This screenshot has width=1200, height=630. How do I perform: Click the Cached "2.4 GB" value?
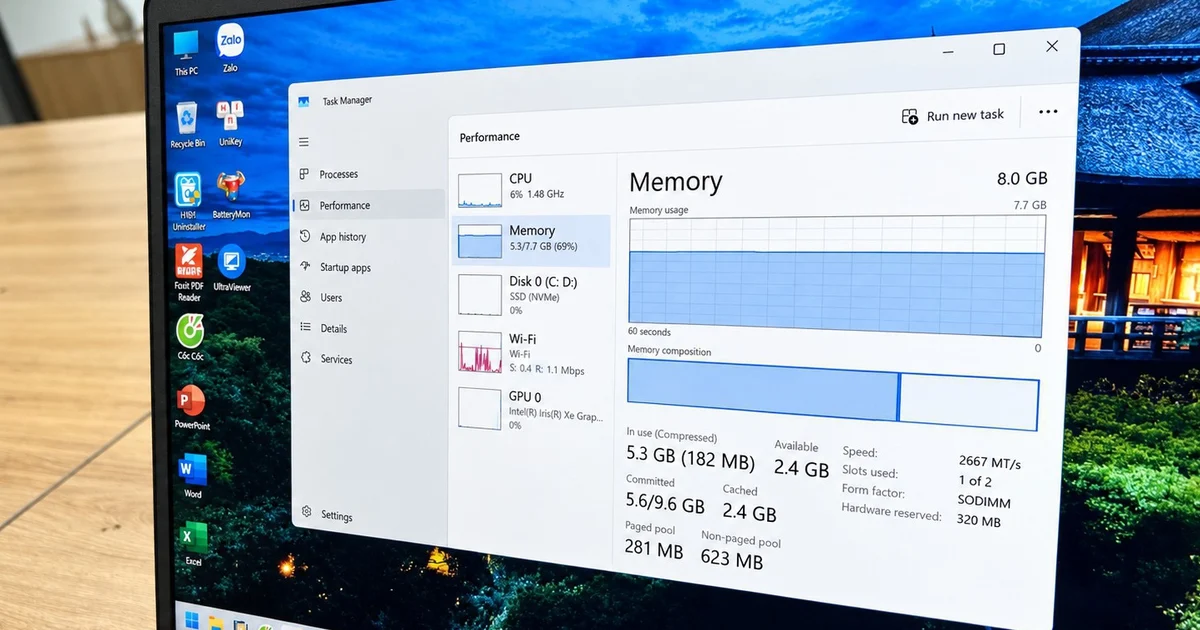(x=749, y=514)
